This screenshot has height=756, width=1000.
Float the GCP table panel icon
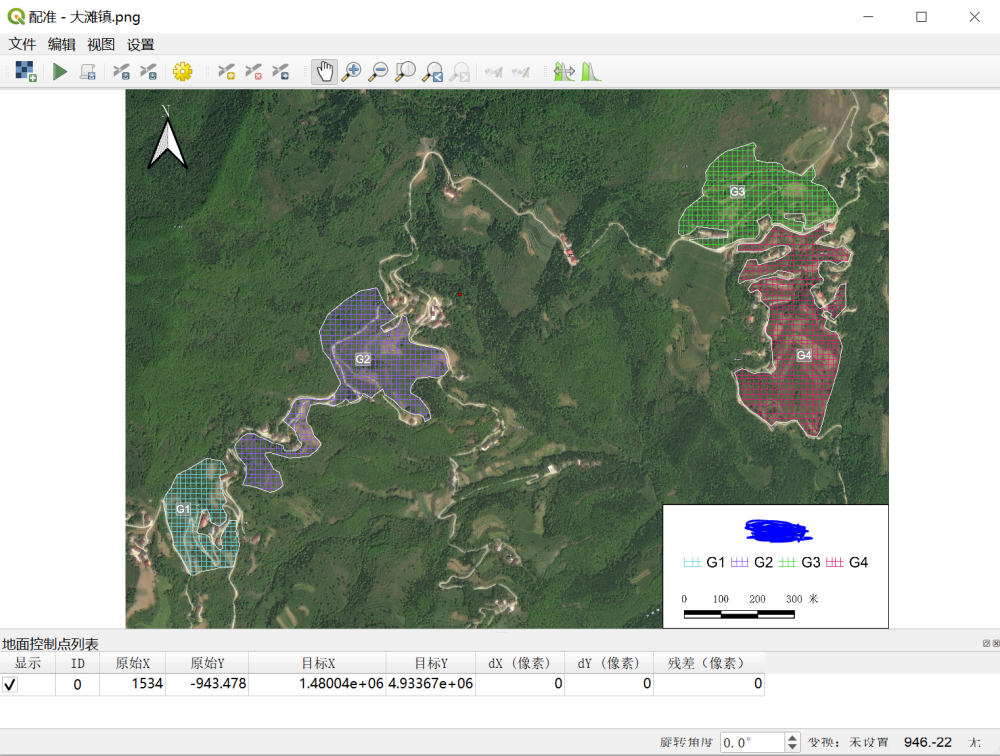(x=986, y=643)
